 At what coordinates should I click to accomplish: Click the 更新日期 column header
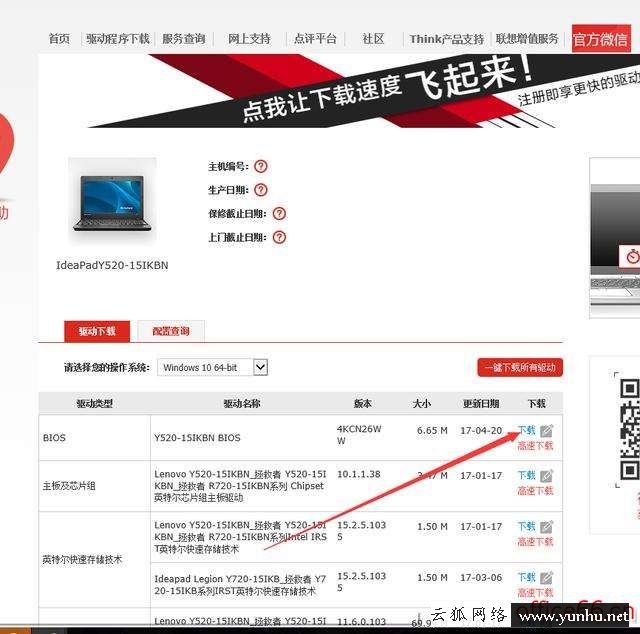(x=481, y=404)
